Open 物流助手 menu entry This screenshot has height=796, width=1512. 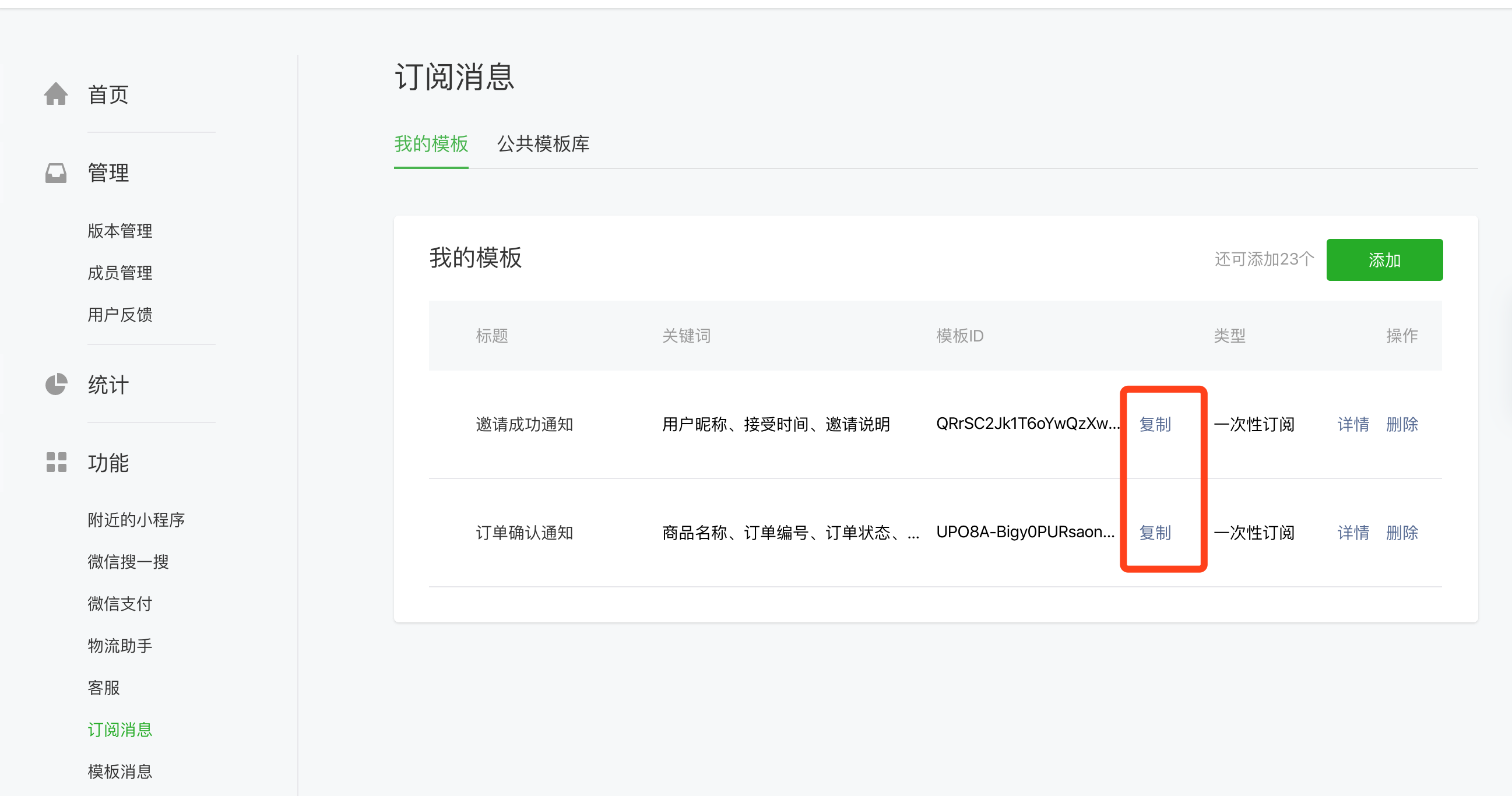pyautogui.click(x=119, y=646)
